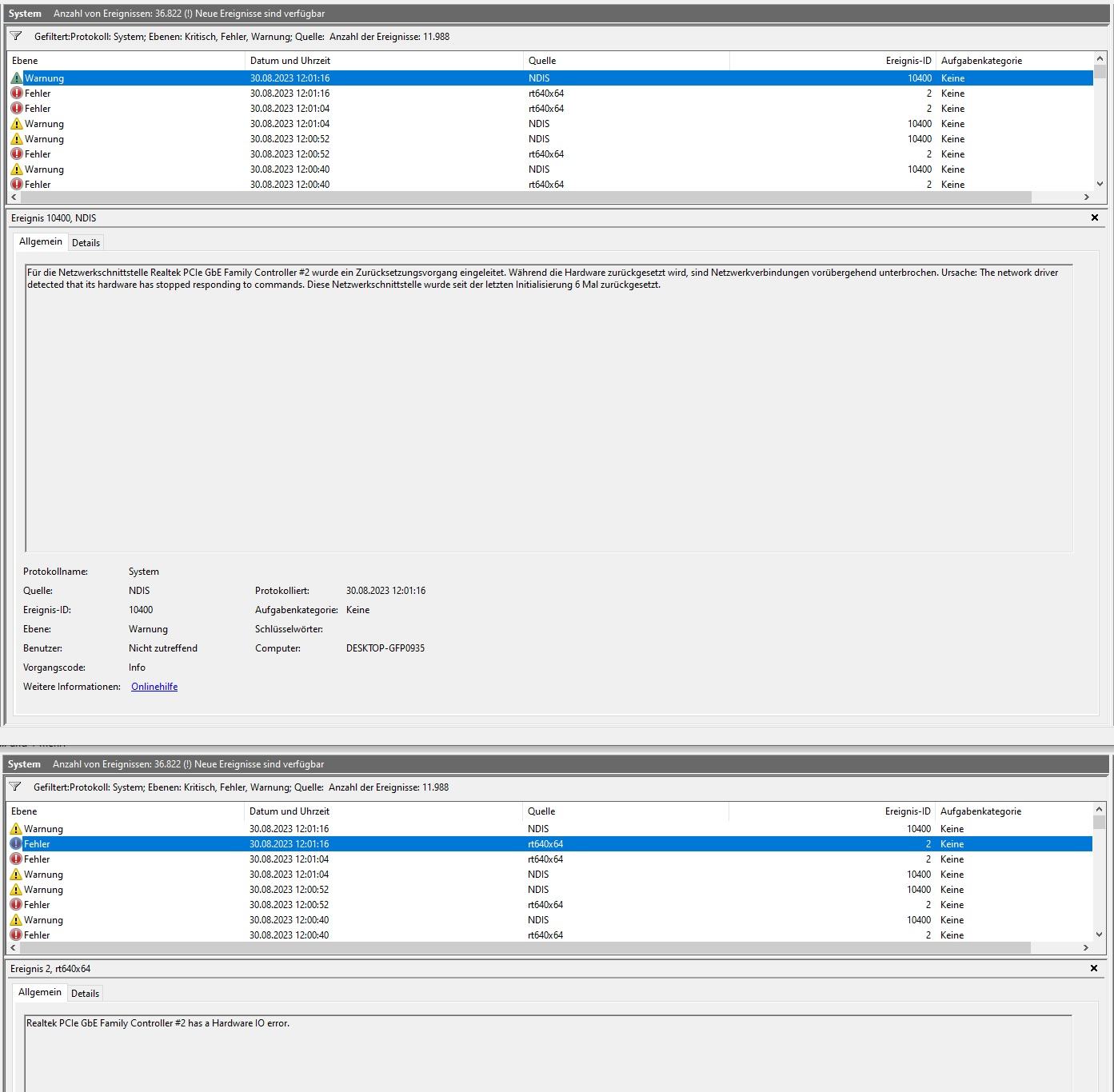Click rt640x64 source in upper 12:01:04 Fehler row
Screen dimensions: 1114x1092
[546, 109]
